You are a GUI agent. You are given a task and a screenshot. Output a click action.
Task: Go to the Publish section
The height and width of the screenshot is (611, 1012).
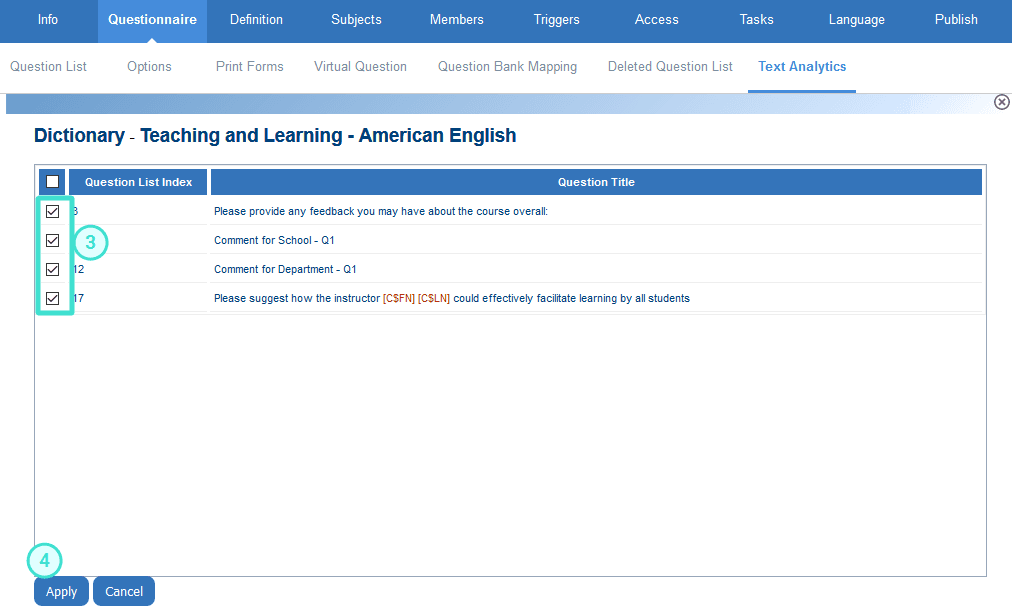coord(955,20)
